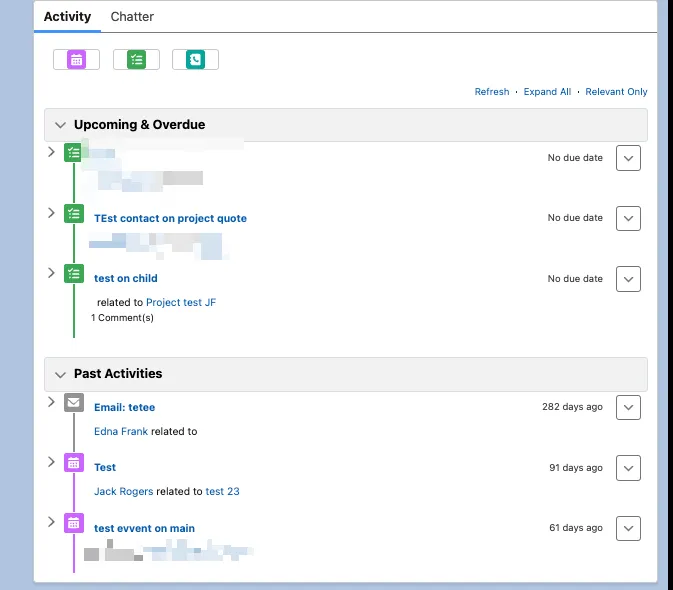Screen dimensions: 673x590
Task: Click the 1 Comment(s) text
Action: (122, 318)
